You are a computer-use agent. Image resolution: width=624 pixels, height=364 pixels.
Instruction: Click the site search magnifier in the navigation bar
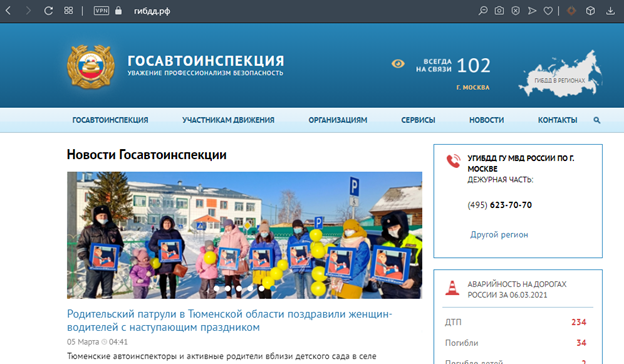pyautogui.click(x=597, y=120)
